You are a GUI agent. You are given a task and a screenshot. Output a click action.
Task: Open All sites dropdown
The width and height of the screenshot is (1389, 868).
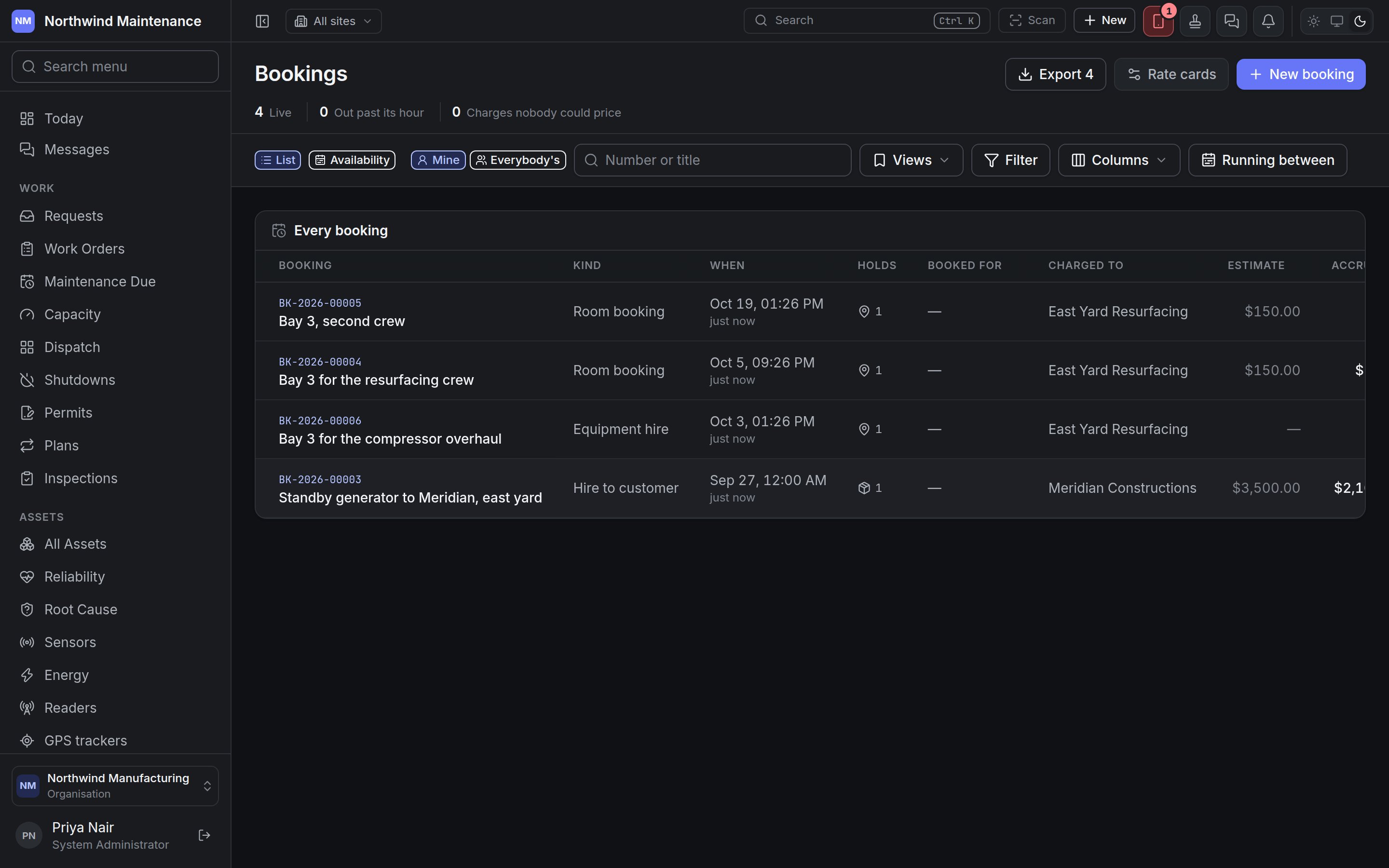coord(333,21)
